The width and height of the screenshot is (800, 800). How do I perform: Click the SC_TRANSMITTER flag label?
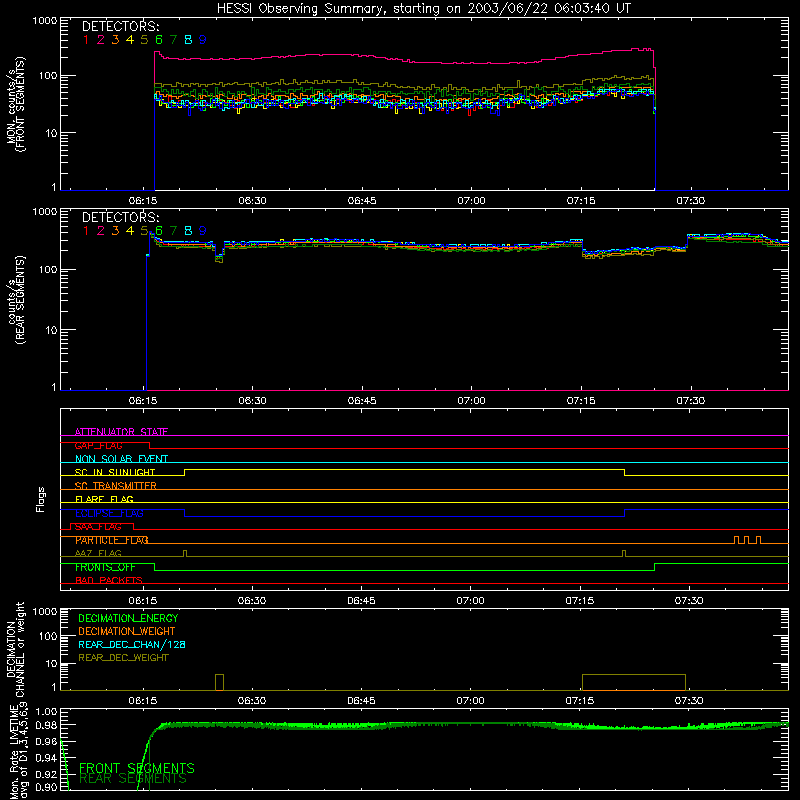(x=116, y=486)
